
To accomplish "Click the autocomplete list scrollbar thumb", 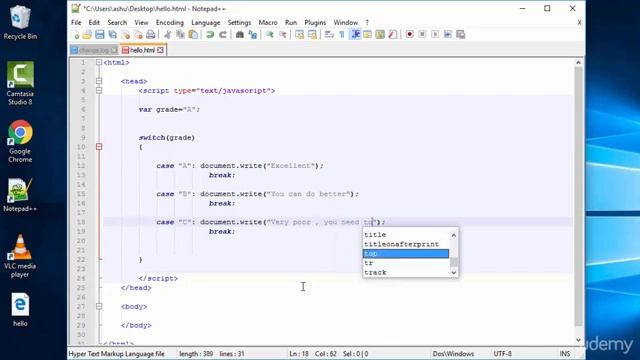I will point(453,262).
